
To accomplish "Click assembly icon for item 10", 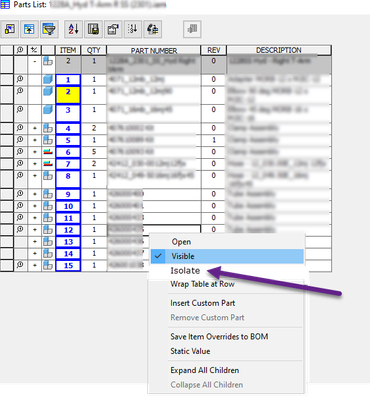I will (x=48, y=206).
